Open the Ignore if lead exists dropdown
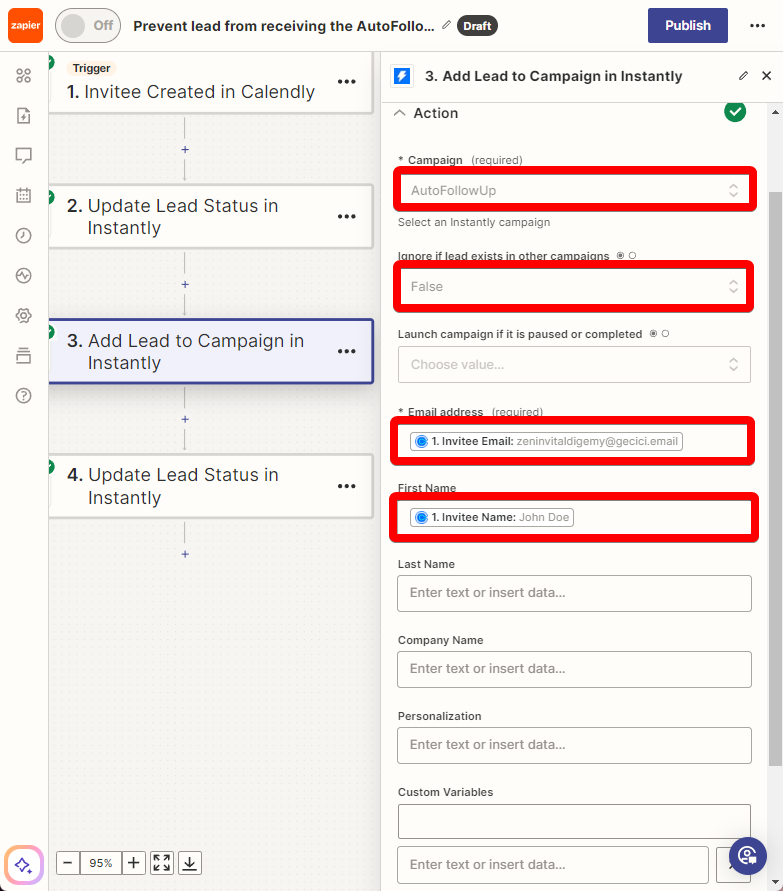This screenshot has height=891, width=783. click(x=574, y=286)
